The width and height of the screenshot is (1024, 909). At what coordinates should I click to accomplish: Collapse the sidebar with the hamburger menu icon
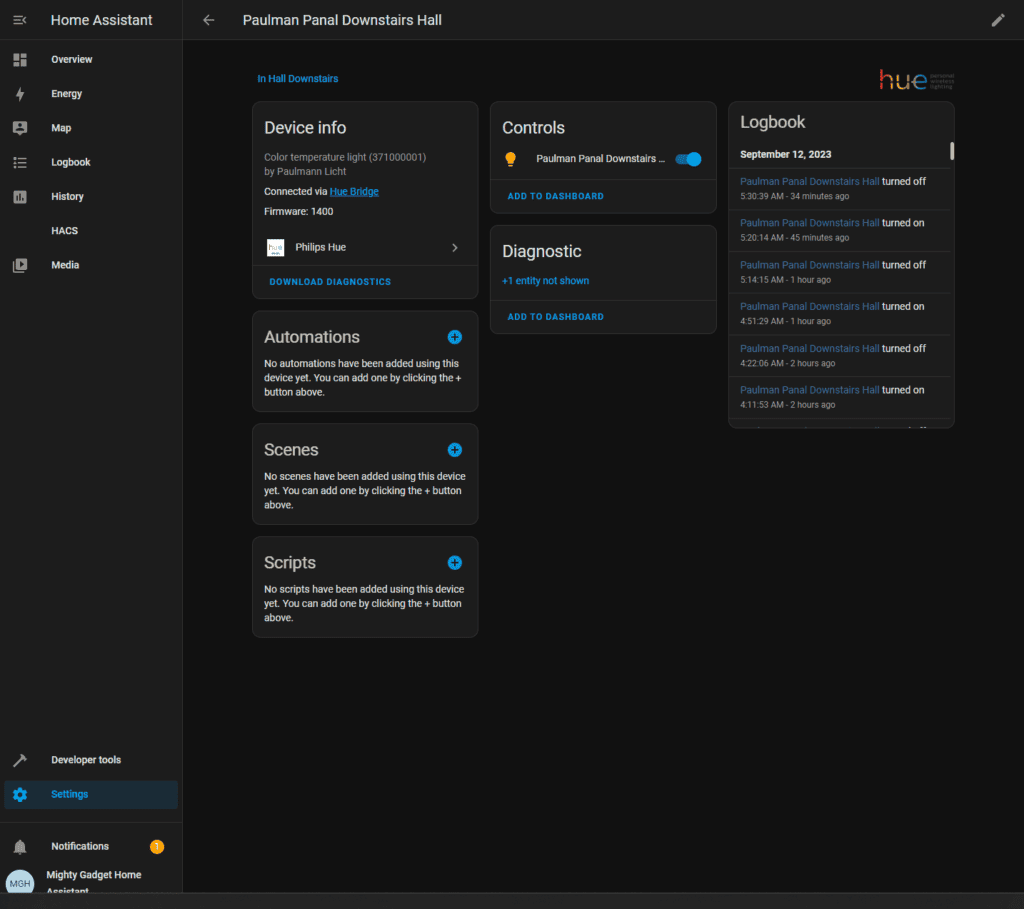pyautogui.click(x=19, y=20)
